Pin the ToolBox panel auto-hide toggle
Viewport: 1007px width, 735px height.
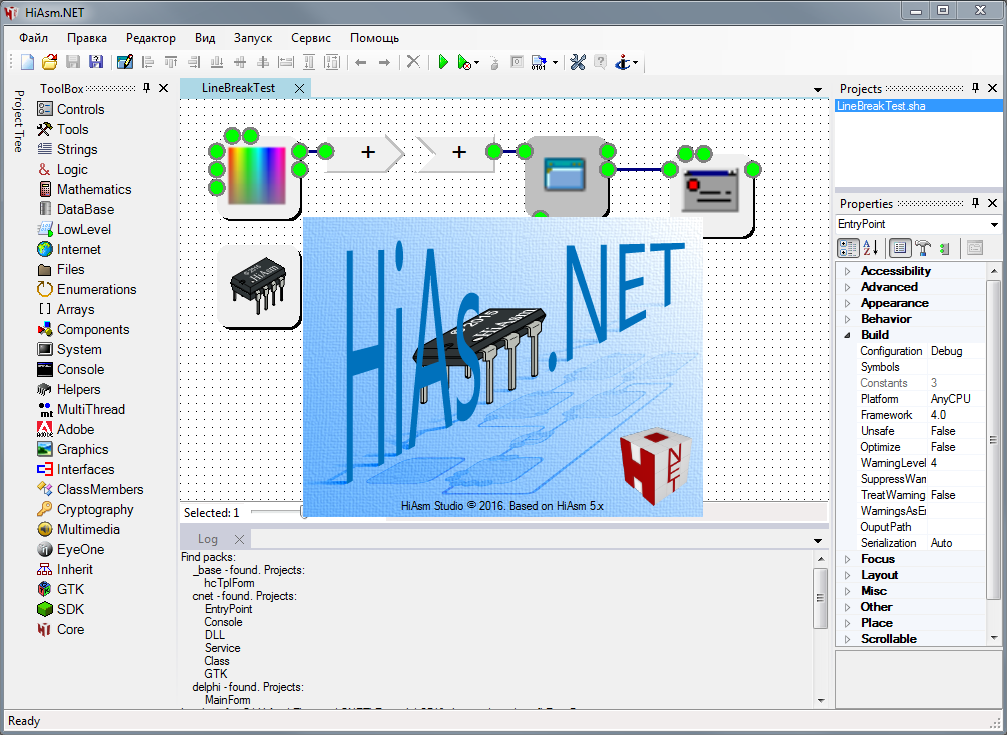[x=146, y=88]
